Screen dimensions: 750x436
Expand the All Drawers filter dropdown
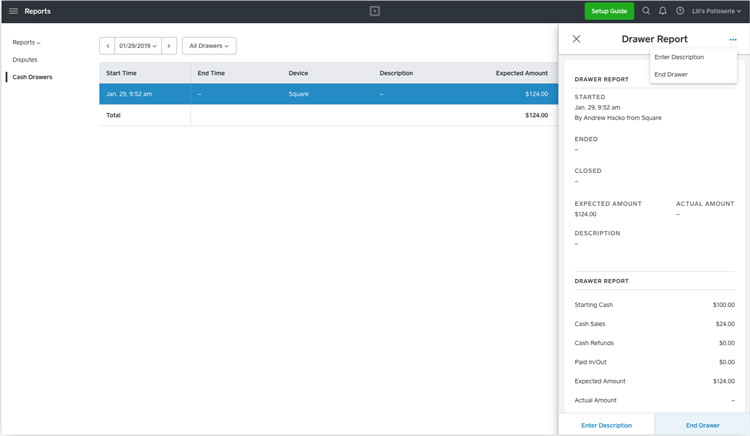(209, 46)
